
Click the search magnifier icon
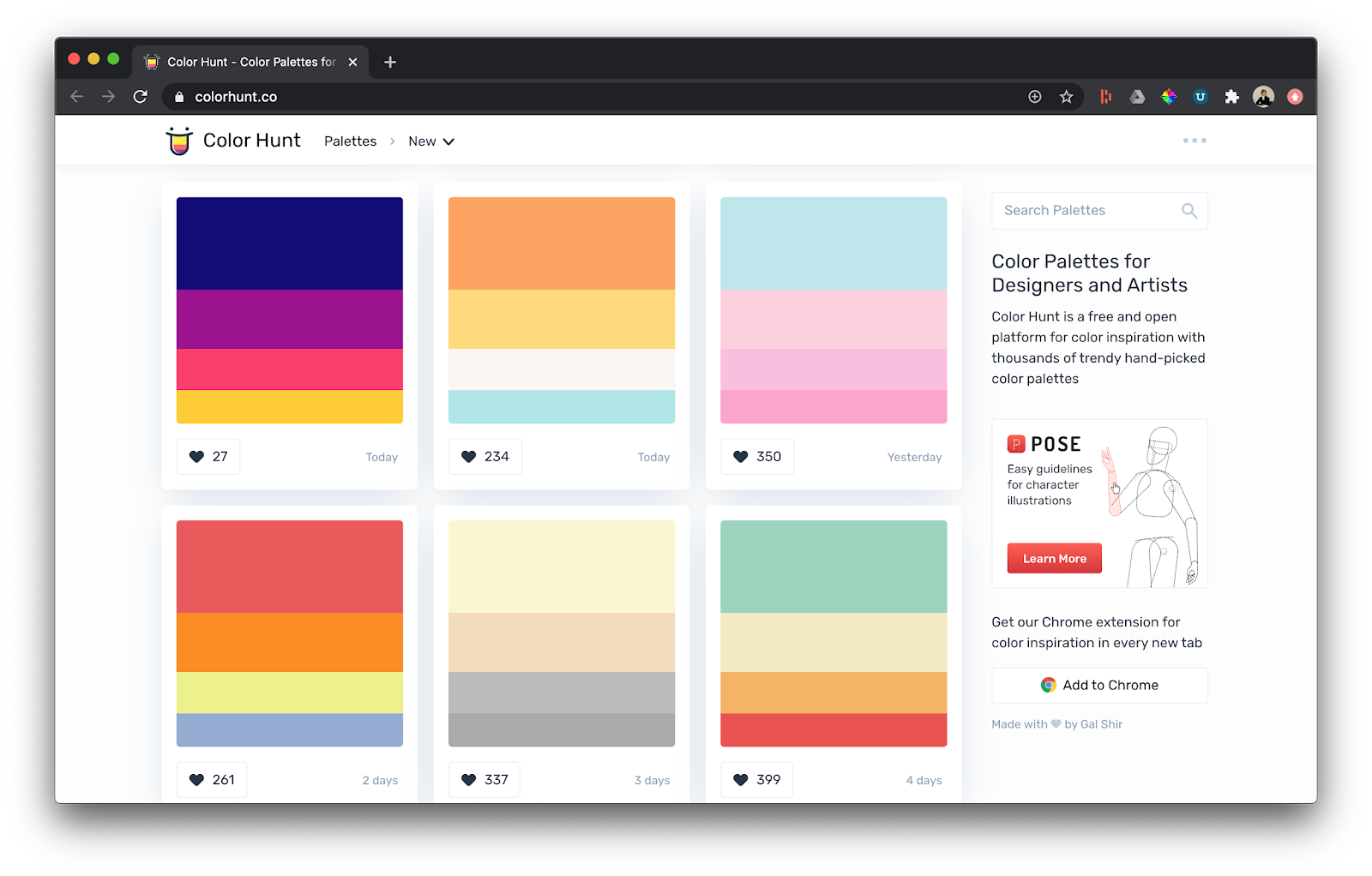point(1189,211)
